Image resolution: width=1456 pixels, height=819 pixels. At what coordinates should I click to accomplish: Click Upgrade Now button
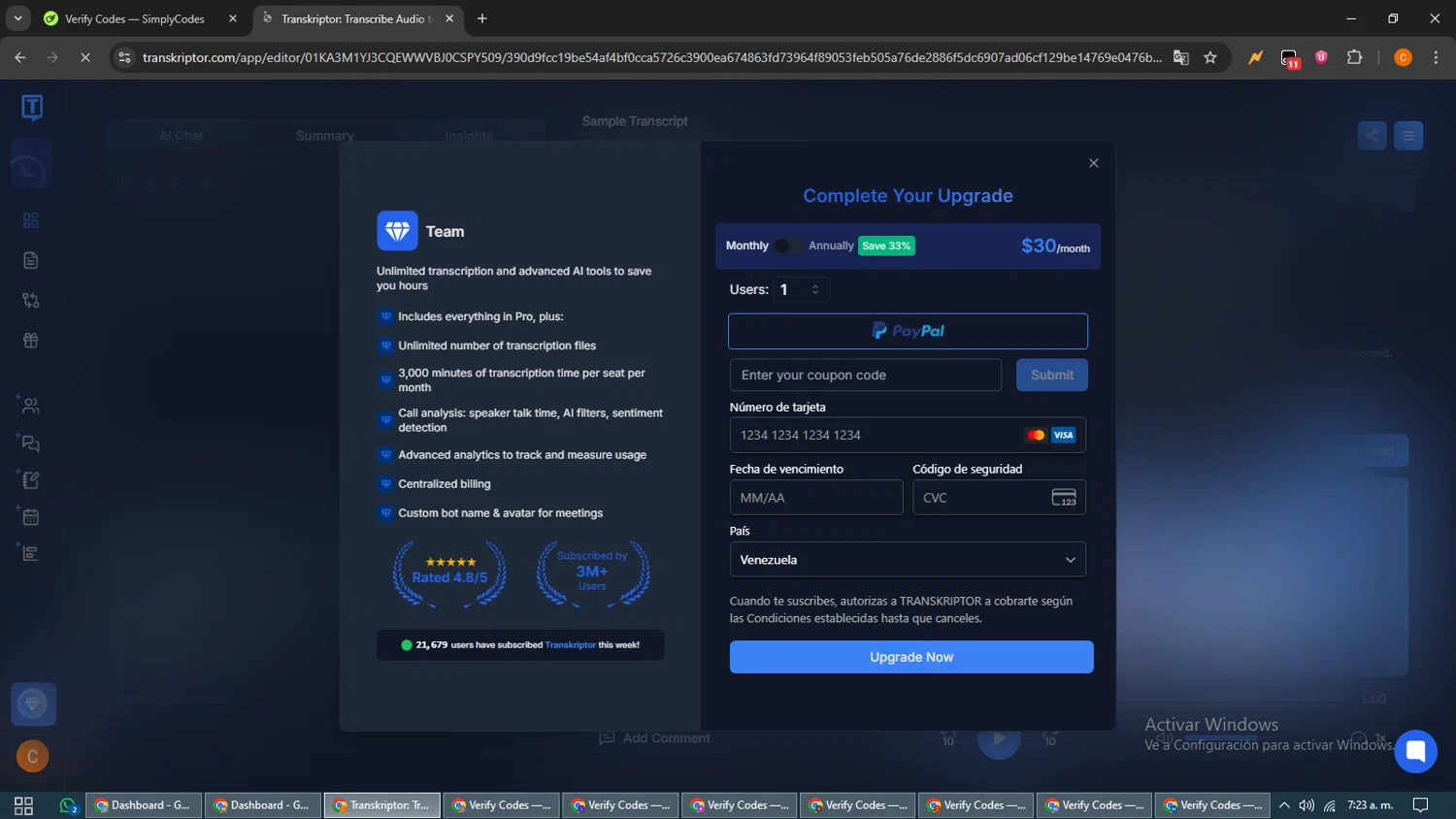(911, 657)
